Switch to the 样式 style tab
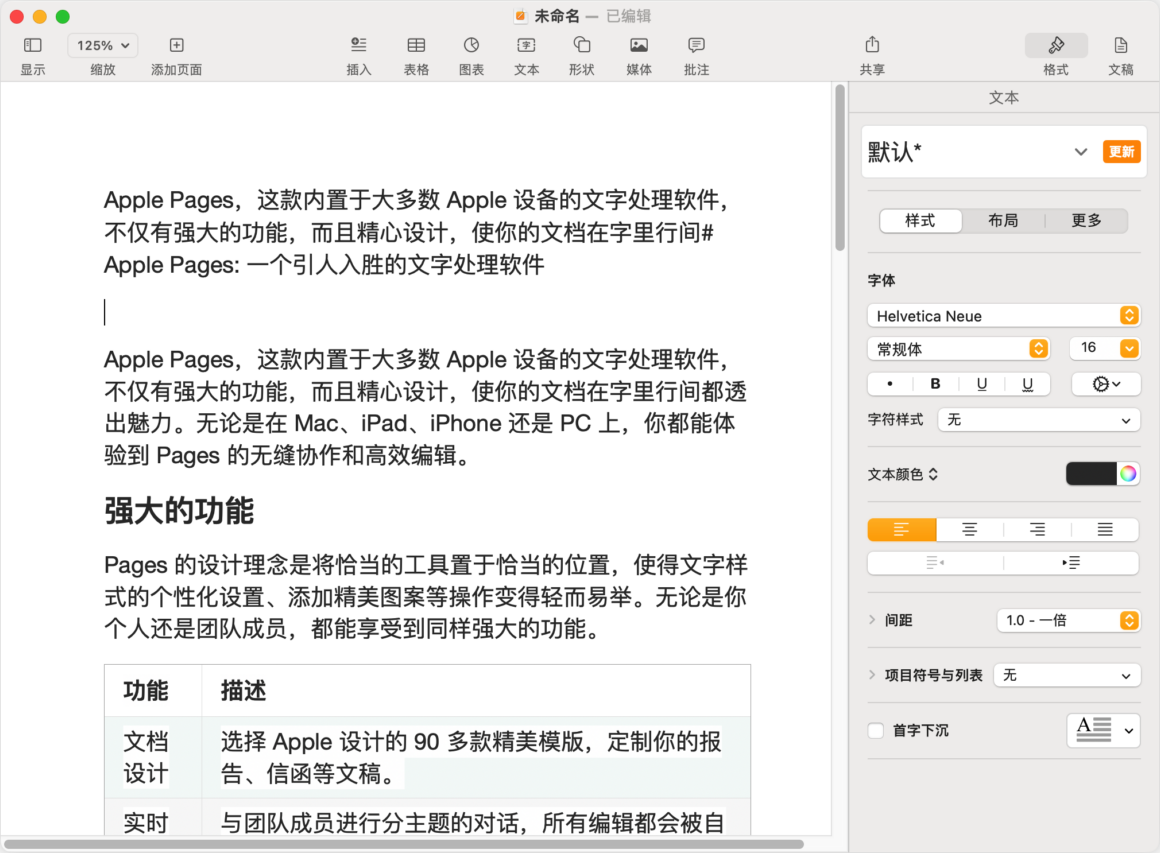1160x853 pixels. (x=920, y=220)
